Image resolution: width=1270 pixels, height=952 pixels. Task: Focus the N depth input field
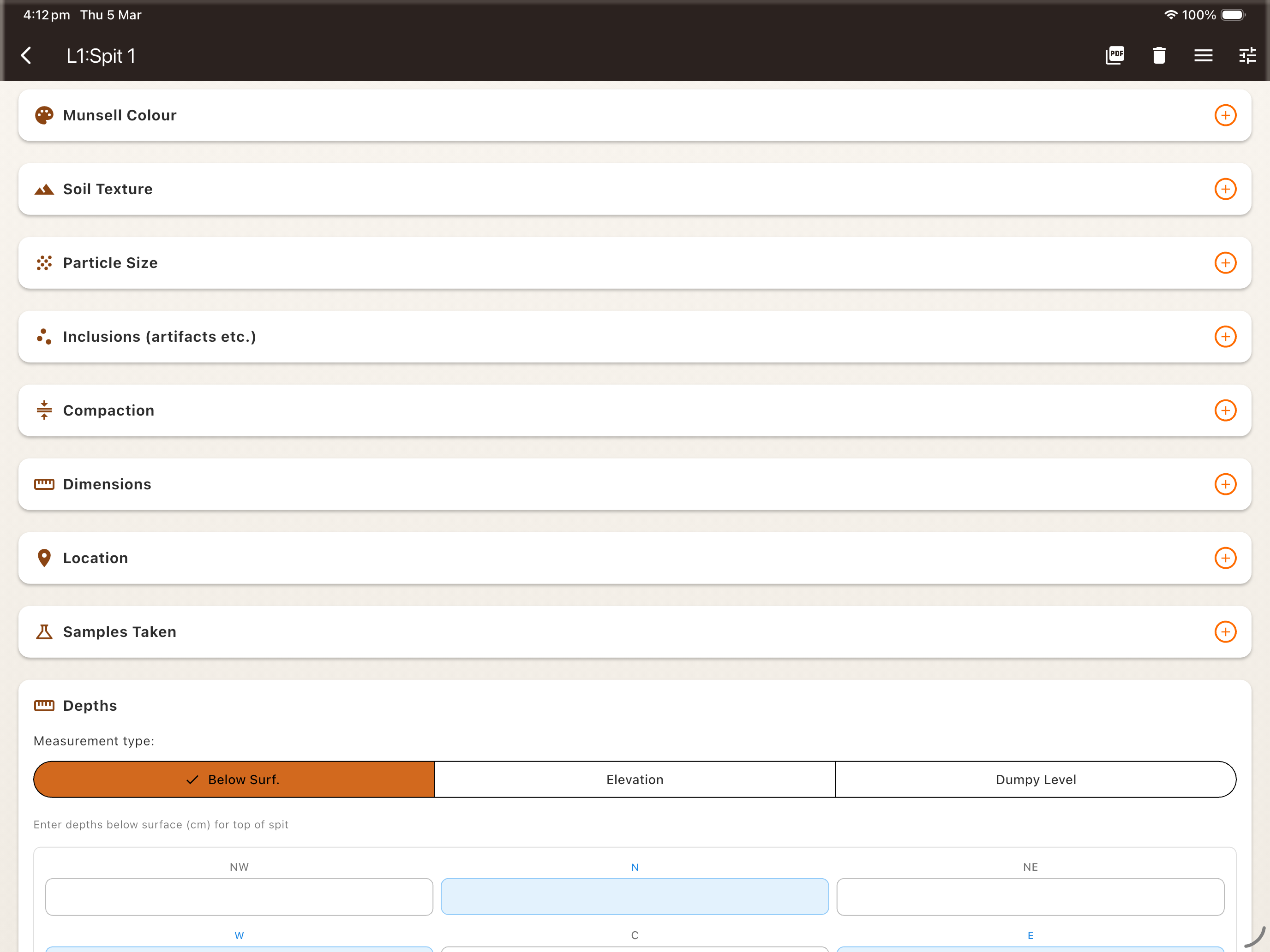(635, 896)
